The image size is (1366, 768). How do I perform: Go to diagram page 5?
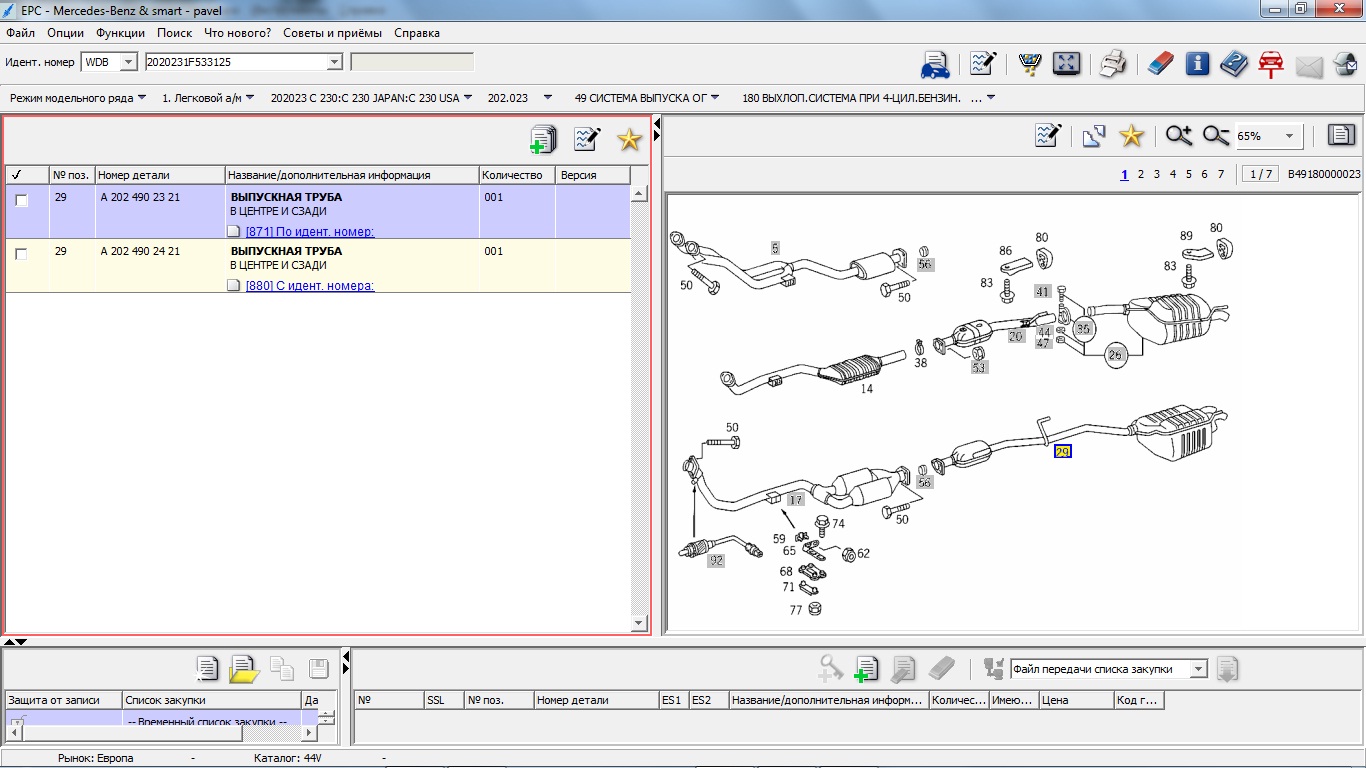1189,174
